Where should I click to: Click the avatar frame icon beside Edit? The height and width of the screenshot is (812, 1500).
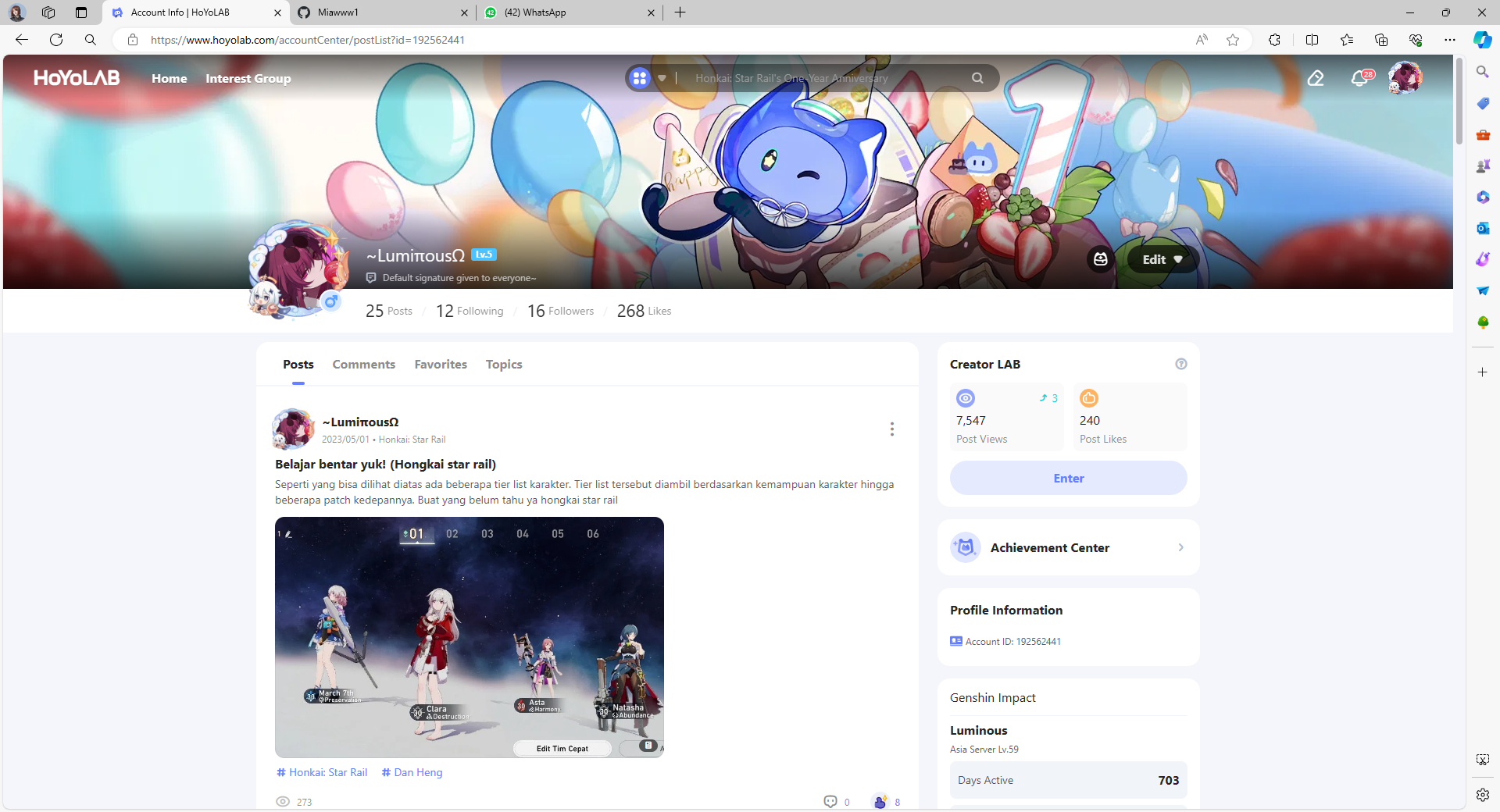(1100, 259)
